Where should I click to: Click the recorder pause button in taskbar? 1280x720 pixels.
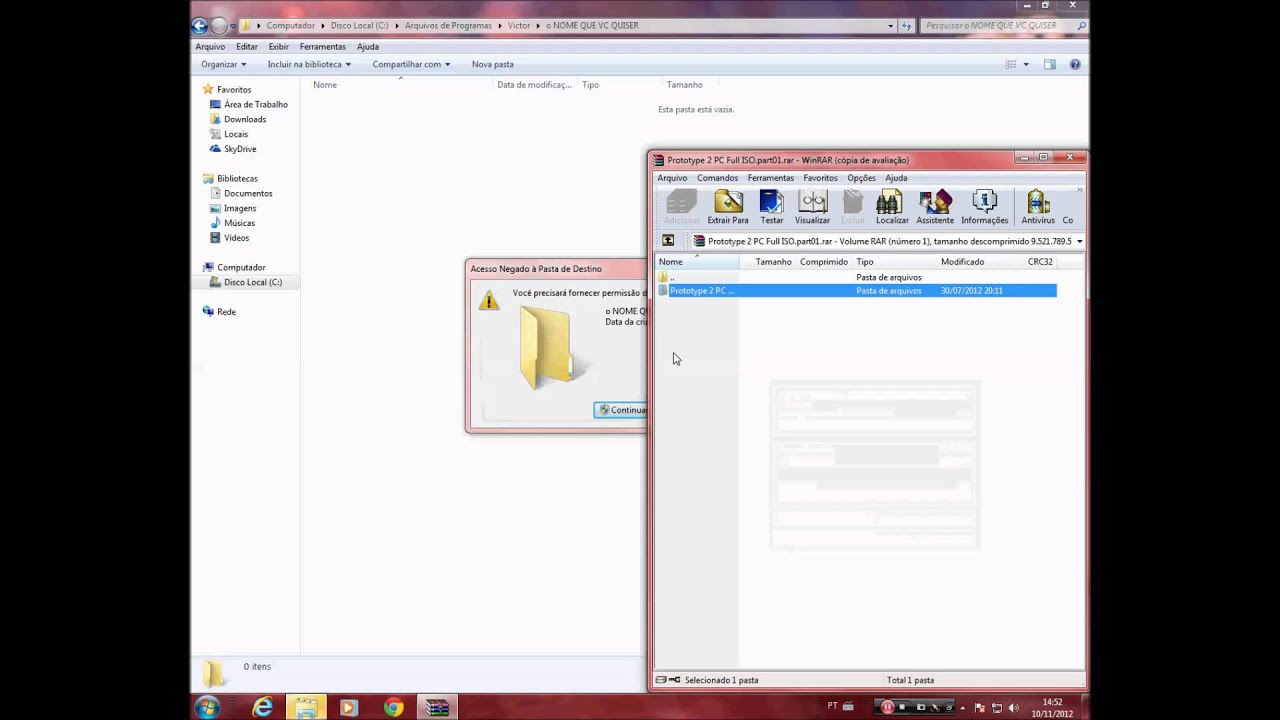tap(887, 707)
